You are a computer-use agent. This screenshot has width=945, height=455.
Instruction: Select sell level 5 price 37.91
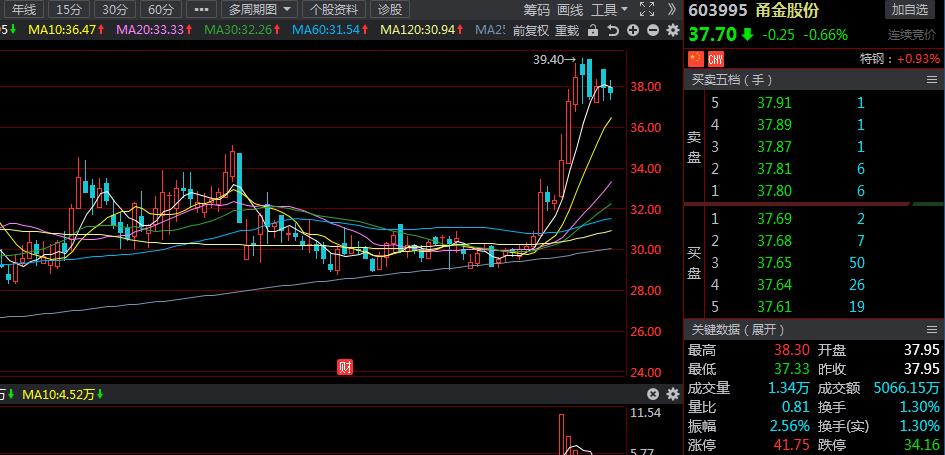click(774, 103)
